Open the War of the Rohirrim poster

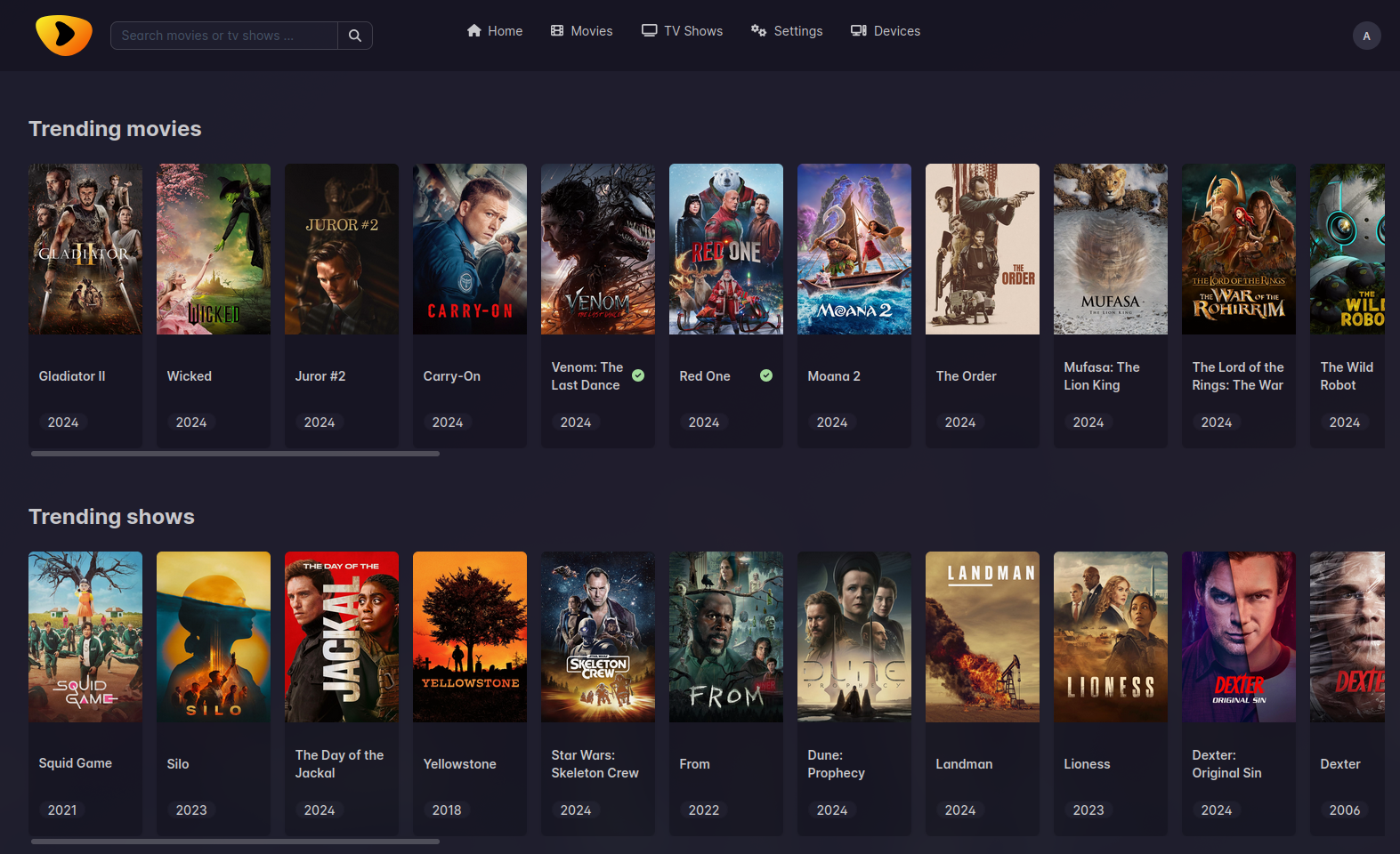tap(1239, 249)
